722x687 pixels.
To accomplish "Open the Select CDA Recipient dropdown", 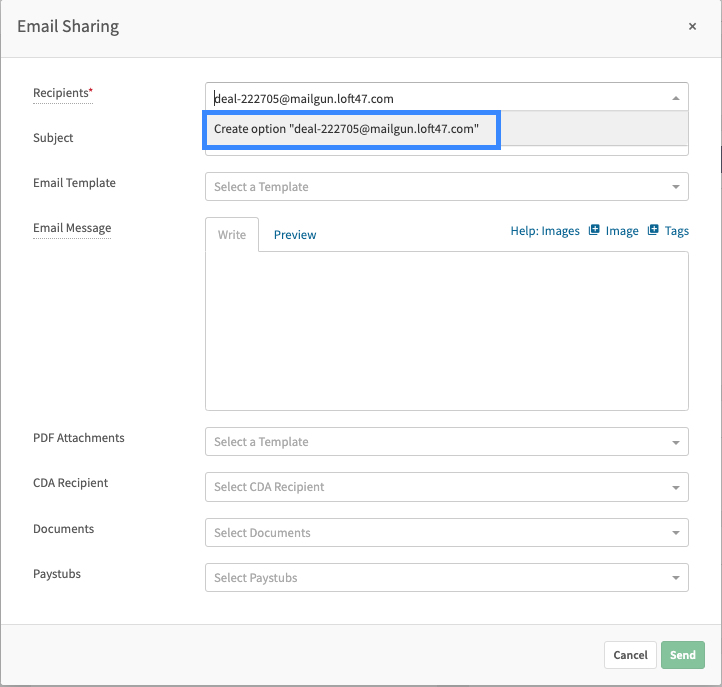I will click(447, 487).
